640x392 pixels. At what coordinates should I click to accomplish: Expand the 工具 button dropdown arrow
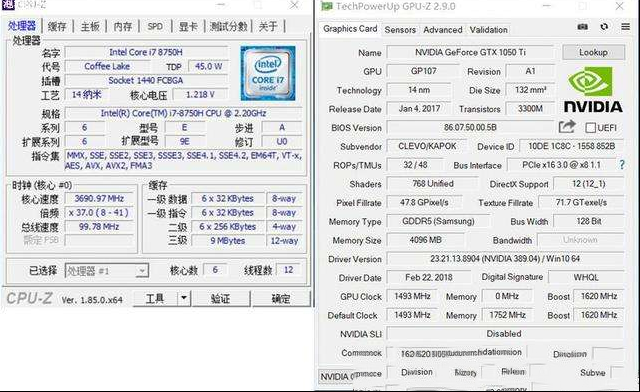[184, 298]
